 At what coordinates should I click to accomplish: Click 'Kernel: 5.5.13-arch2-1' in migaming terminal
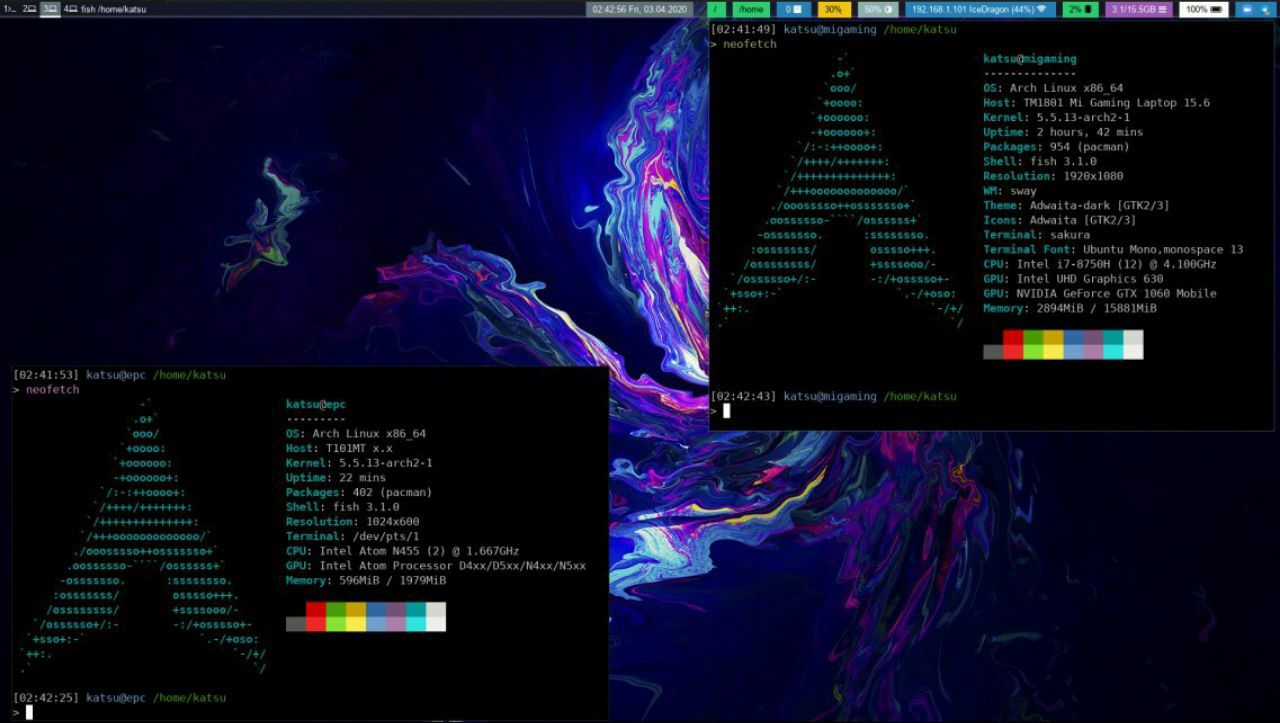coord(1056,118)
